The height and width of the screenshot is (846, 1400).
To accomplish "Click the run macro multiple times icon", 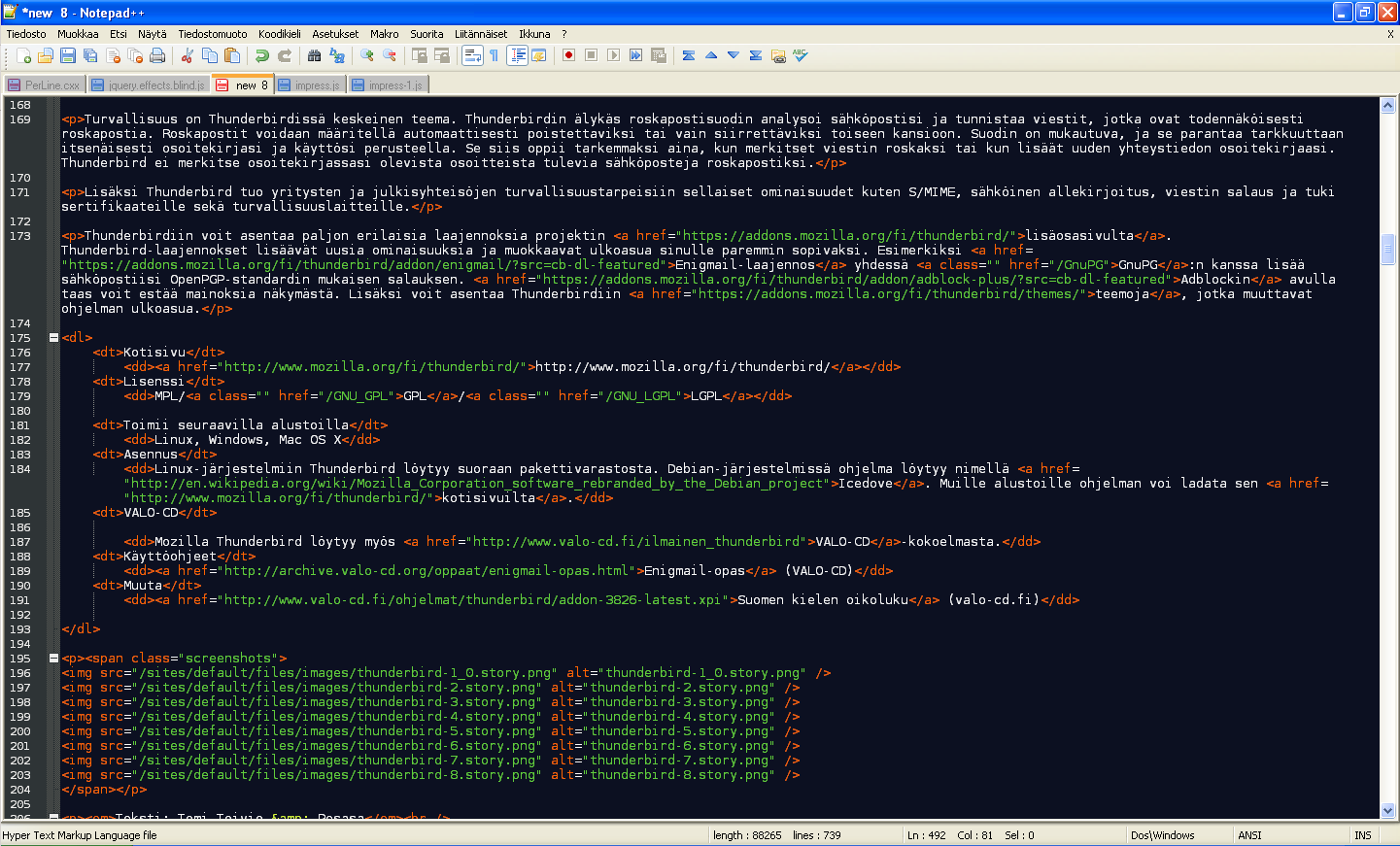I will point(636,55).
